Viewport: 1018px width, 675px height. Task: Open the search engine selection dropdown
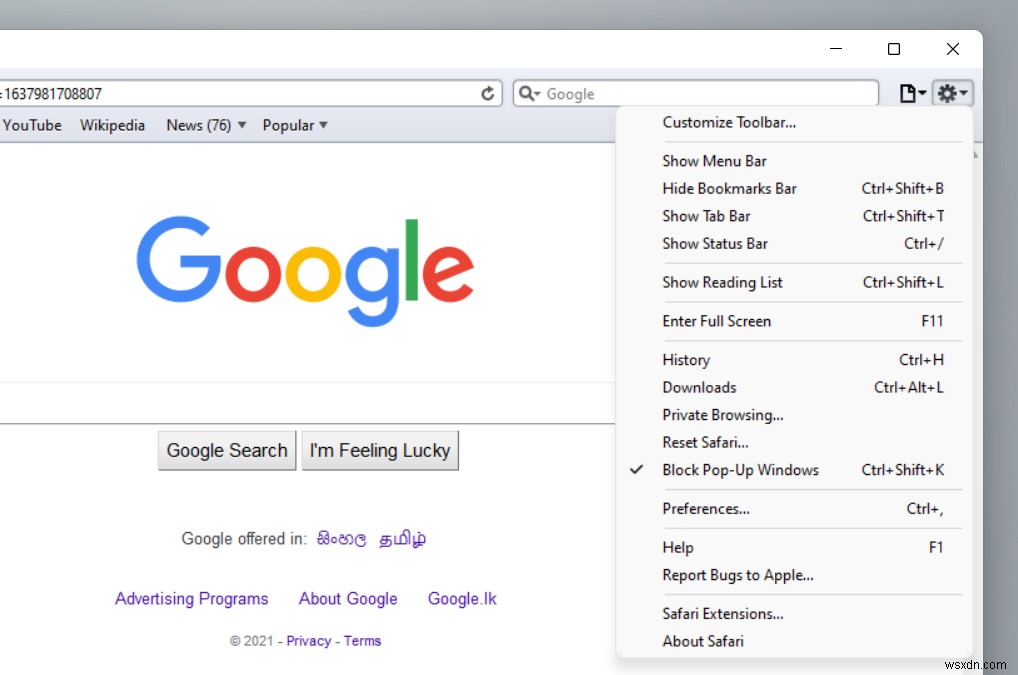(540, 93)
